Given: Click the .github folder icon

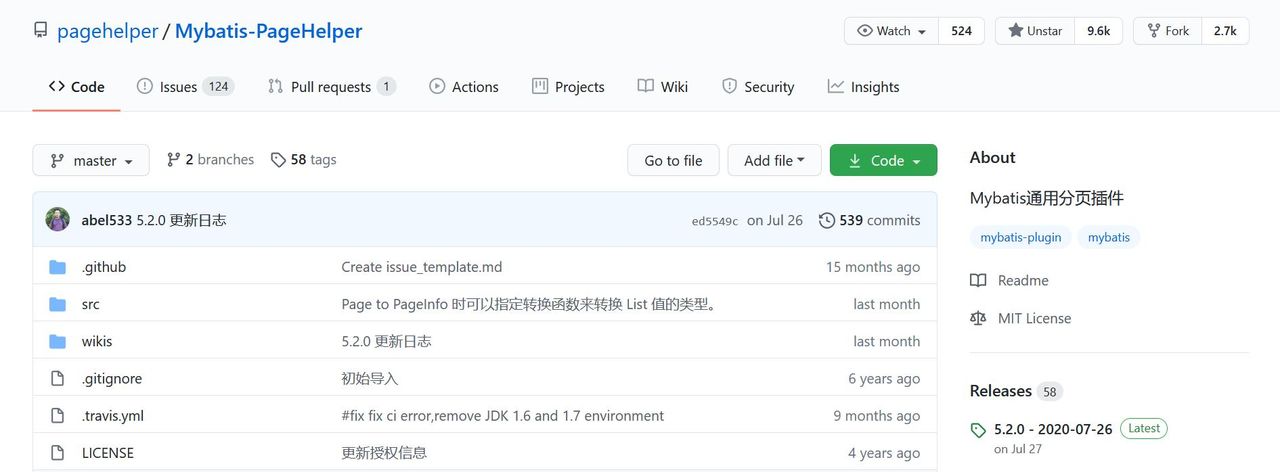Looking at the screenshot, I should pos(58,267).
